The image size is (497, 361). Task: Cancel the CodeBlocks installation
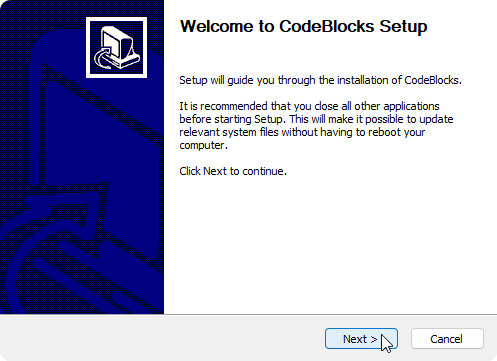coord(447,339)
